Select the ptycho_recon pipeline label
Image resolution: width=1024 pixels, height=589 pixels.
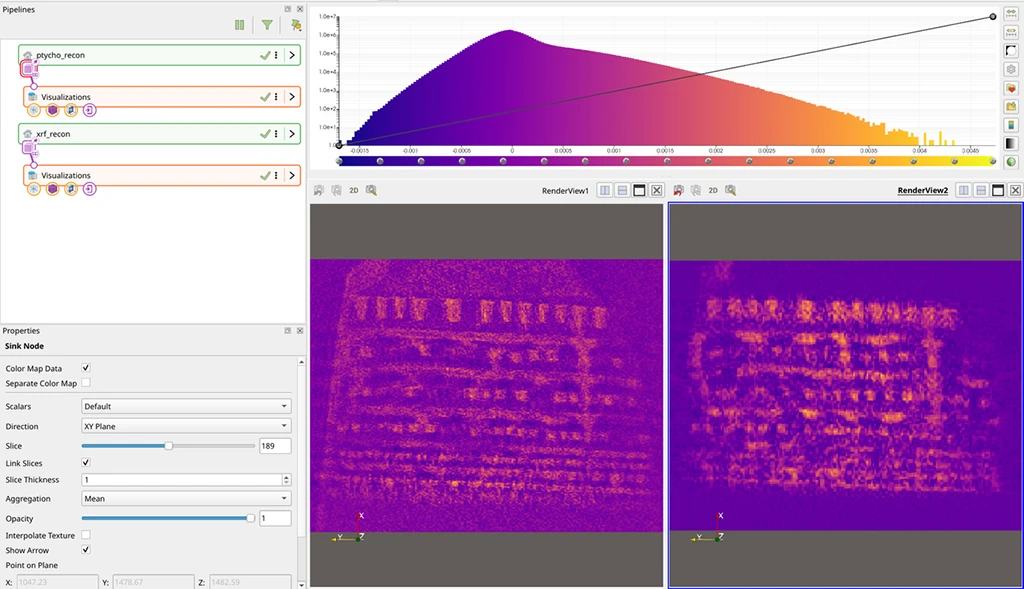[60, 56]
